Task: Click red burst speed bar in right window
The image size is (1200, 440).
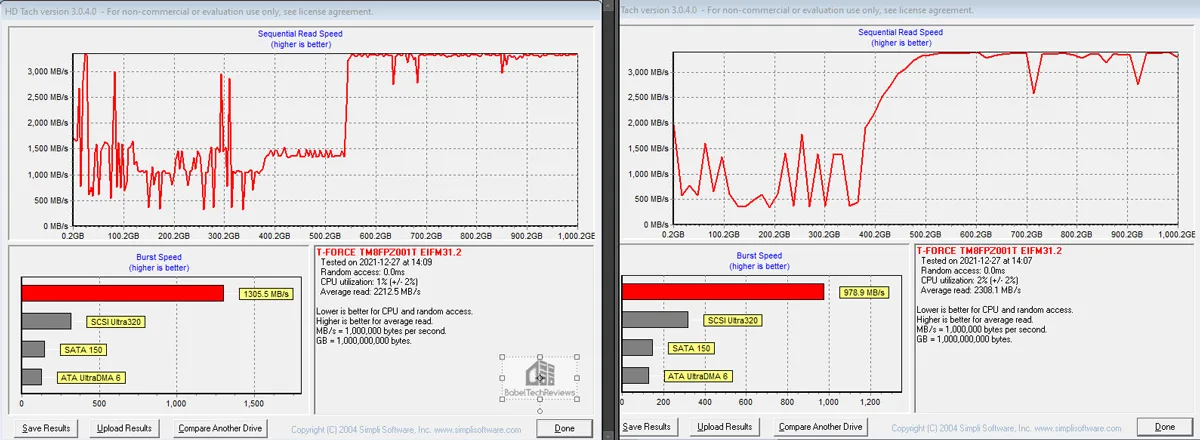Action: click(723, 291)
